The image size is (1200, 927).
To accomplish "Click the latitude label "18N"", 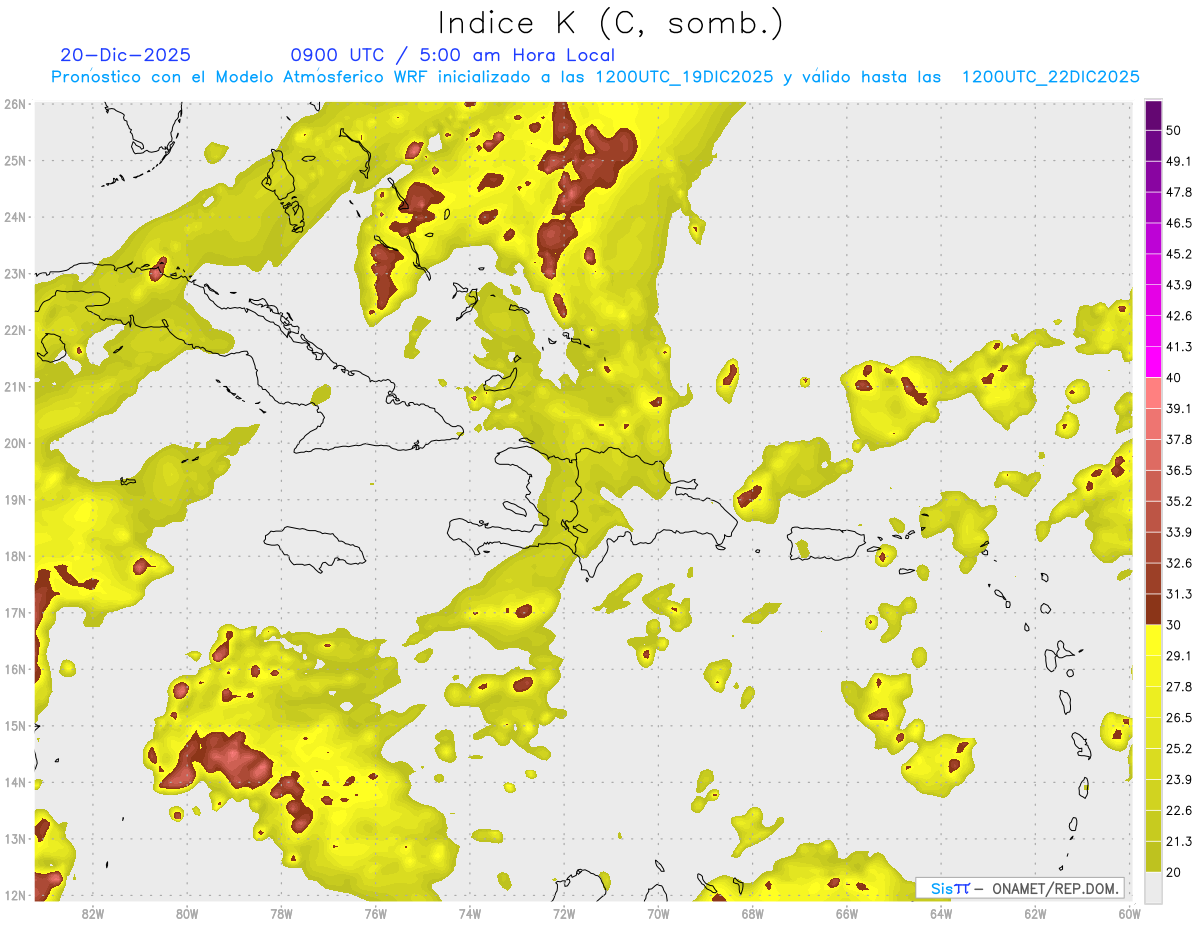I will click(15, 556).
